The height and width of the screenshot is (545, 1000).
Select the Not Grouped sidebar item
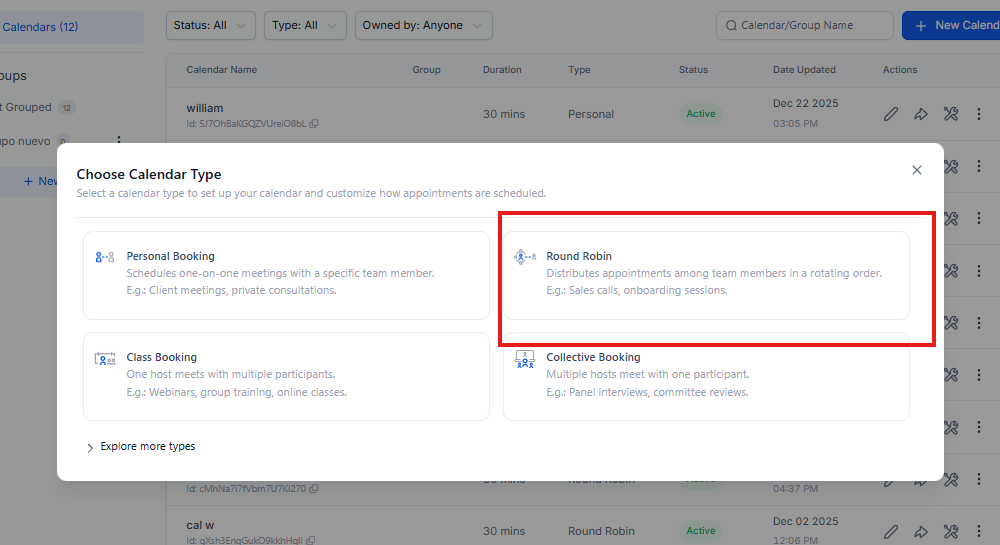[x=30, y=107]
